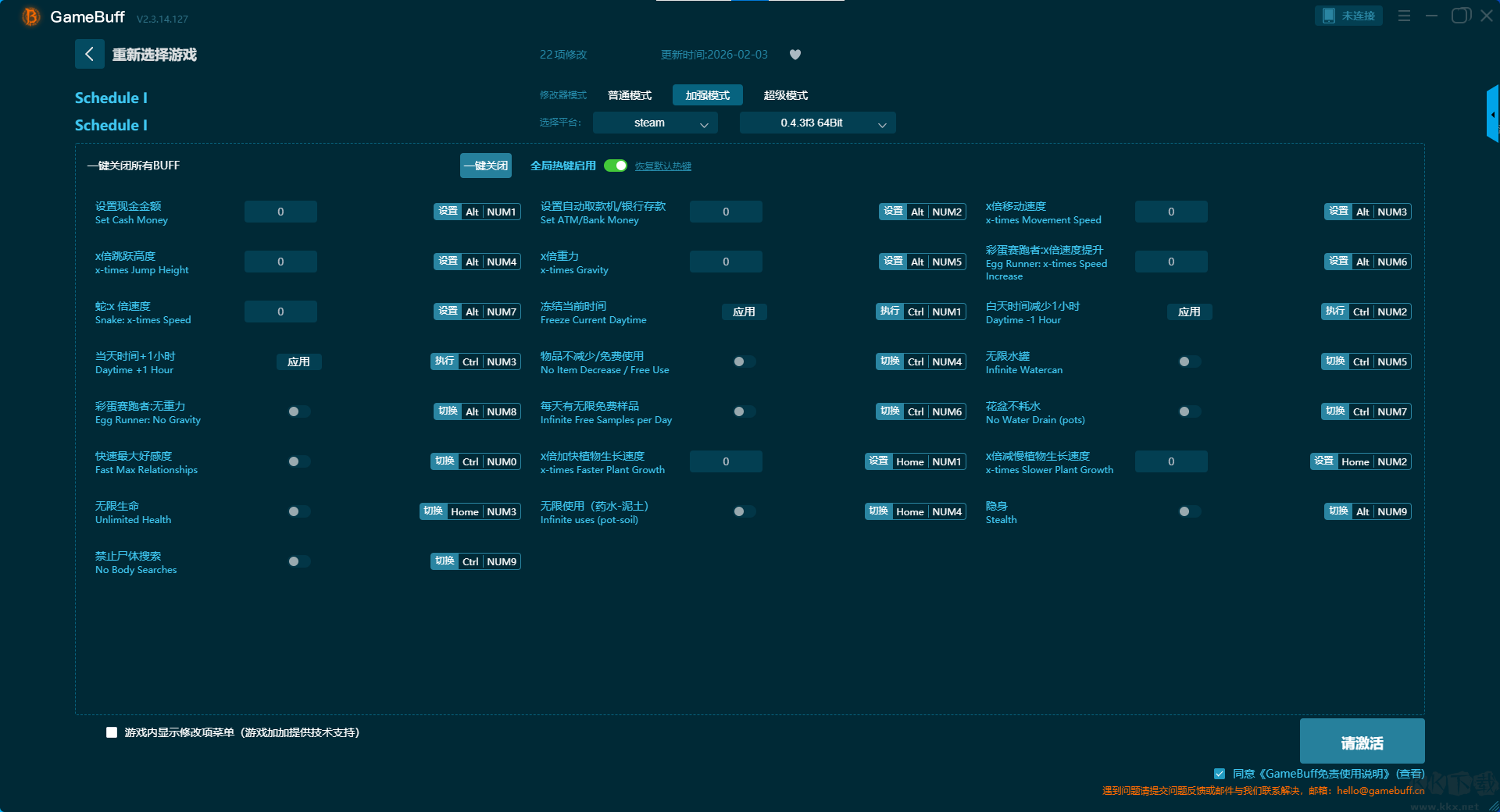Click the Set Cash Money value field
Image resolution: width=1500 pixels, height=812 pixels.
[x=280, y=212]
